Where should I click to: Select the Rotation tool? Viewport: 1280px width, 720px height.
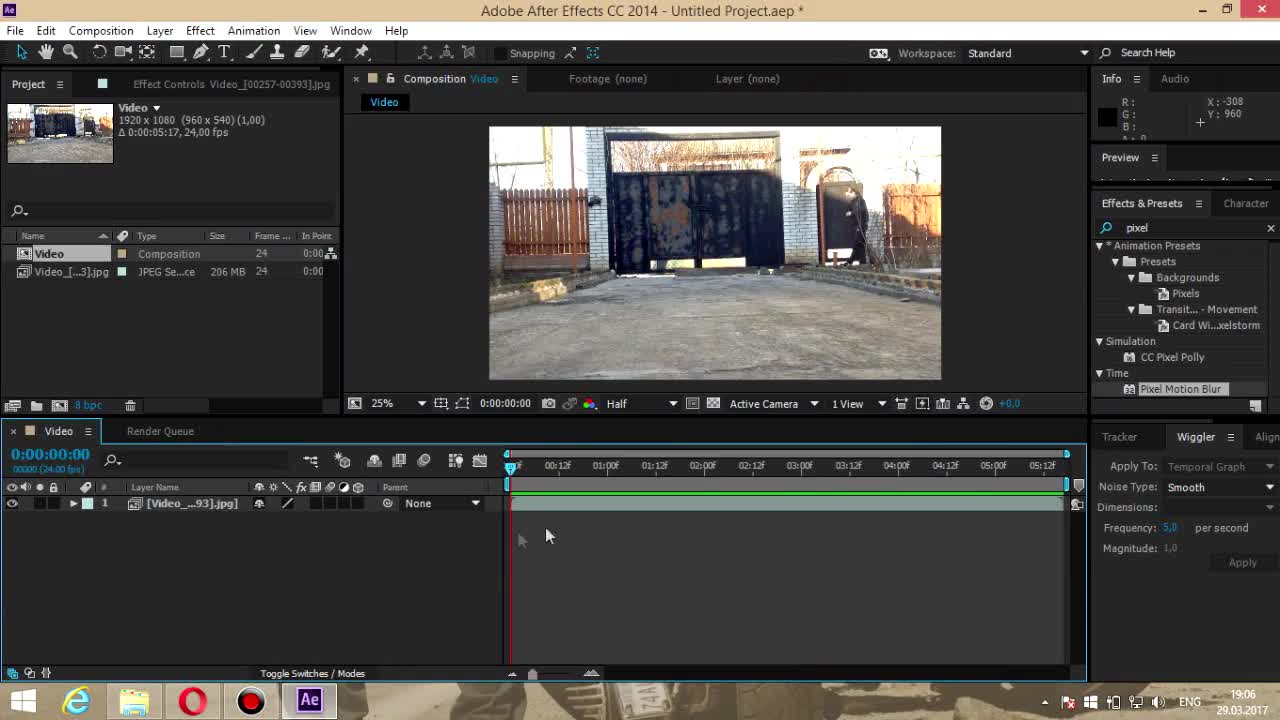click(99, 52)
